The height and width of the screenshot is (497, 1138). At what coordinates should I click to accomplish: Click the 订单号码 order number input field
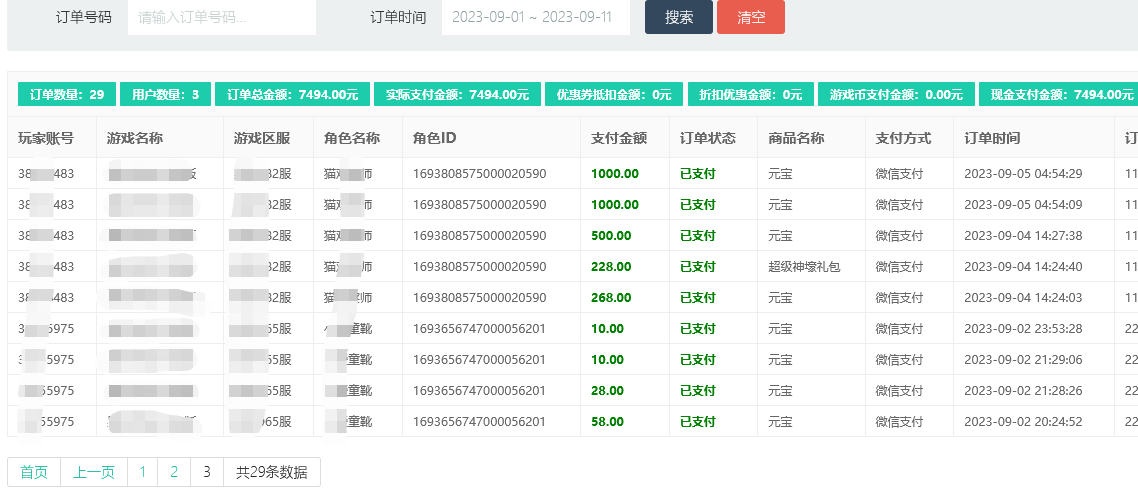pyautogui.click(x=221, y=17)
